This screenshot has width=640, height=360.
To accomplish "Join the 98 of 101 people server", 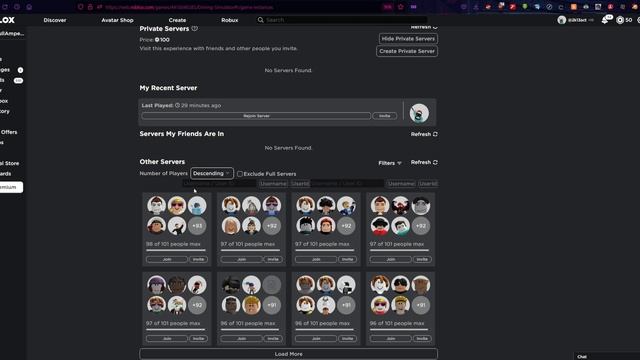I will tap(167, 259).
